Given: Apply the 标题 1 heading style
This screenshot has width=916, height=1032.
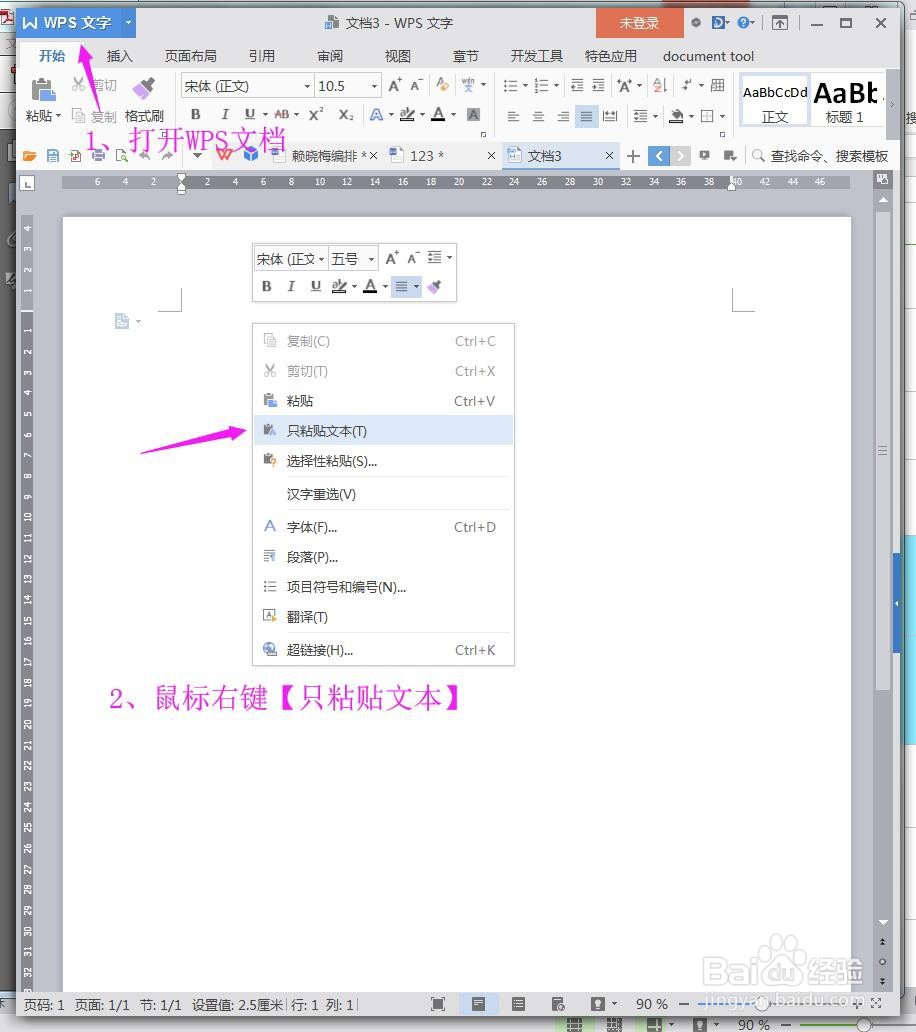Looking at the screenshot, I should (845, 101).
